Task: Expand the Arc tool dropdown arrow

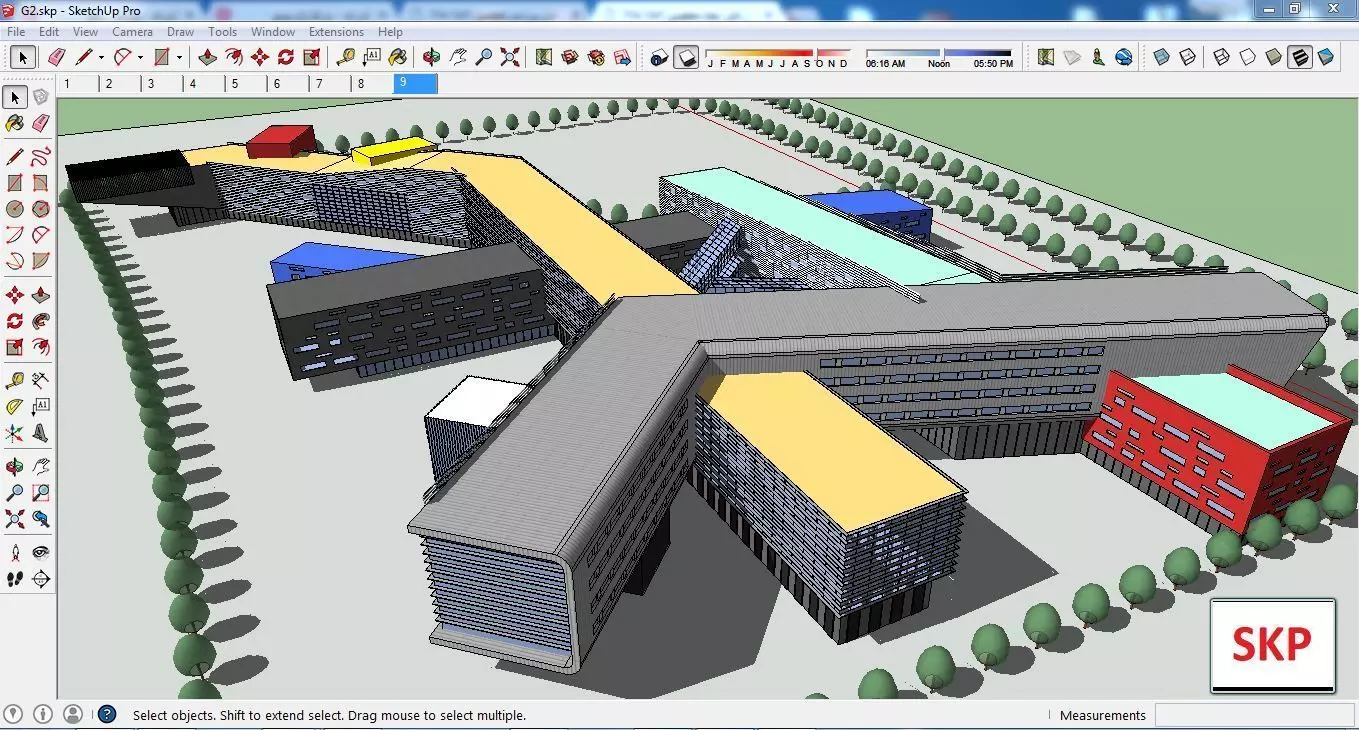Action: pos(140,58)
